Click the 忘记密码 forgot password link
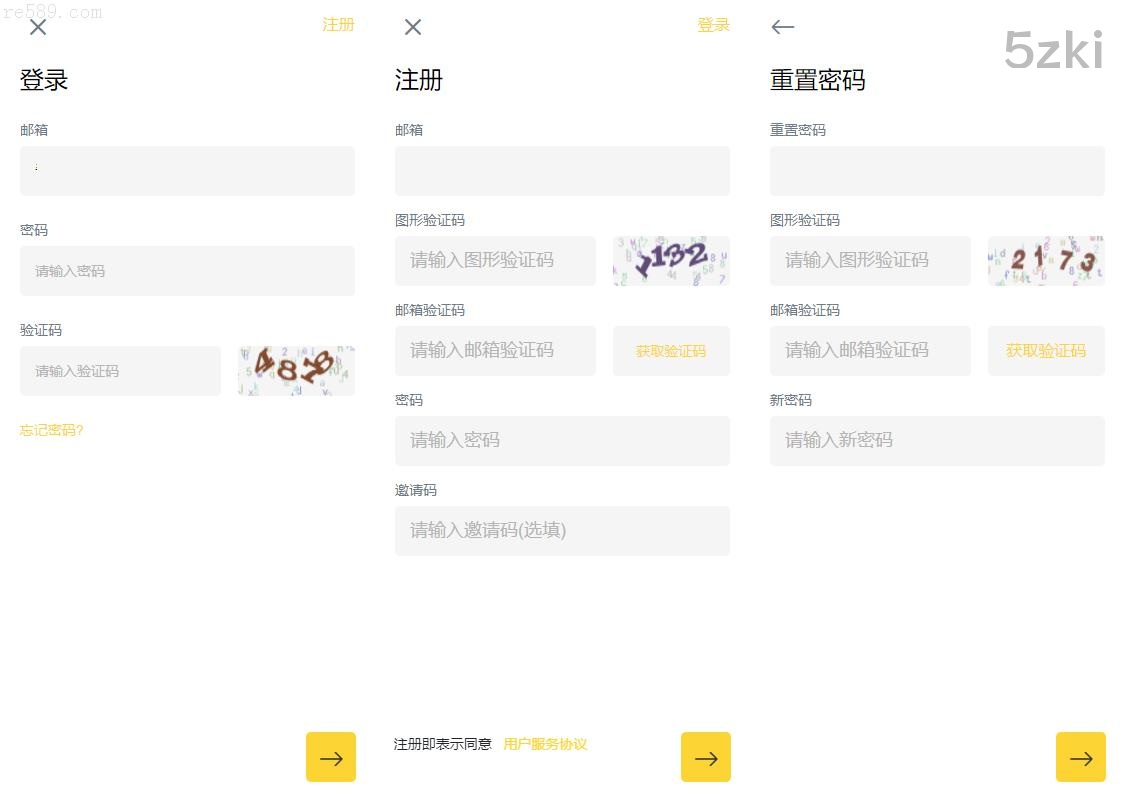The image size is (1125, 812). click(x=51, y=430)
